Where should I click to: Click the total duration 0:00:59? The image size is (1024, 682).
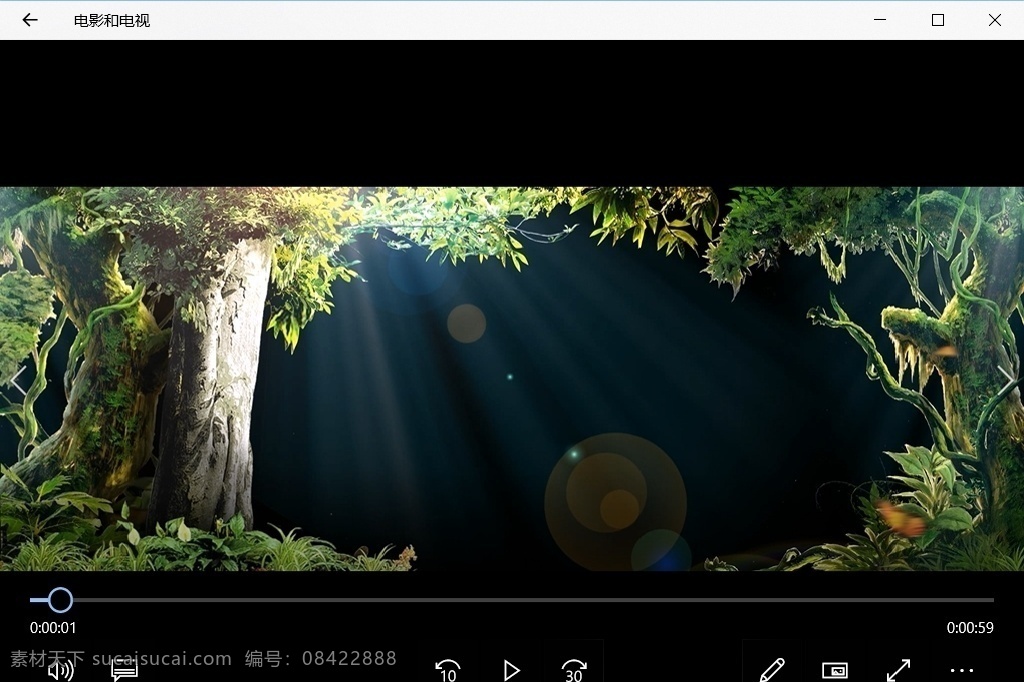click(970, 628)
